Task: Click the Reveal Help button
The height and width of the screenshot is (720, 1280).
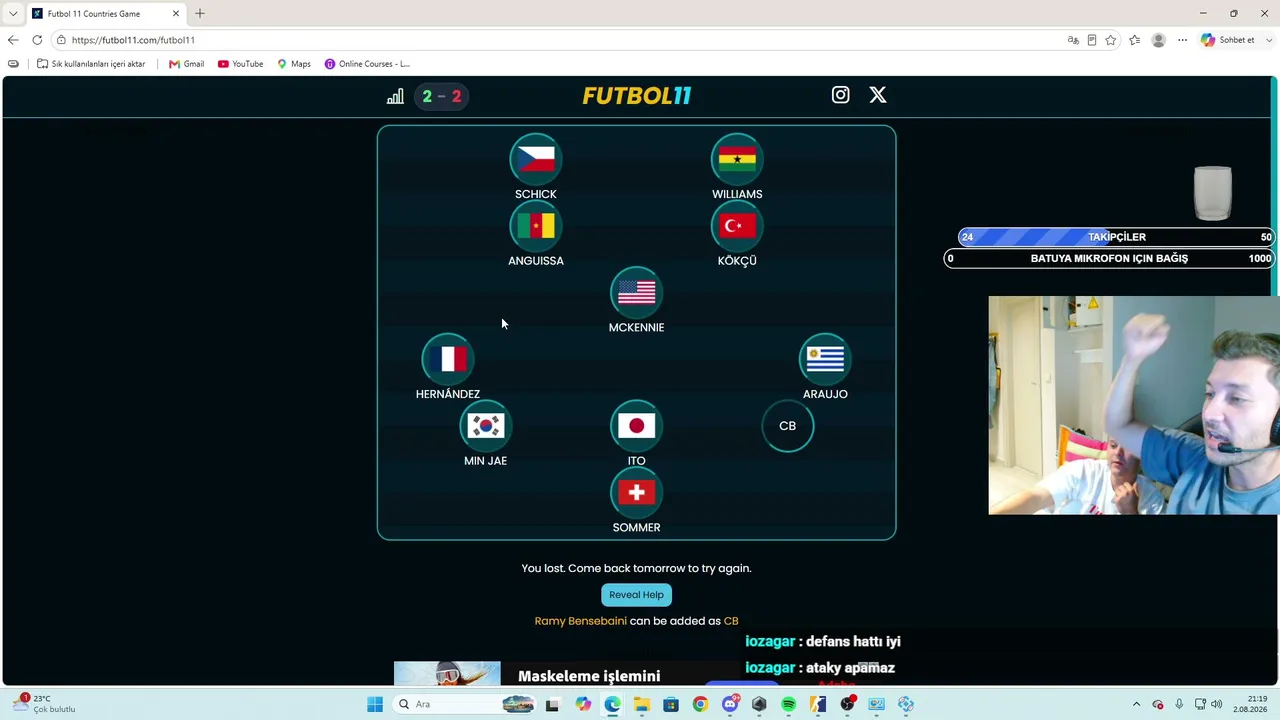Action: click(636, 595)
